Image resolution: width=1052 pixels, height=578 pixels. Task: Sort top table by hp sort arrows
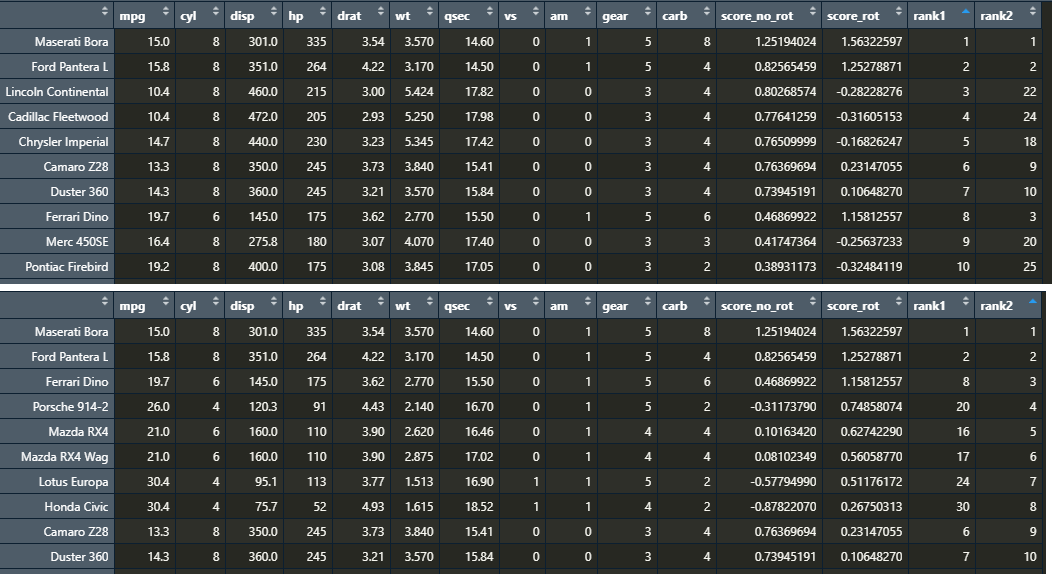tap(323, 11)
